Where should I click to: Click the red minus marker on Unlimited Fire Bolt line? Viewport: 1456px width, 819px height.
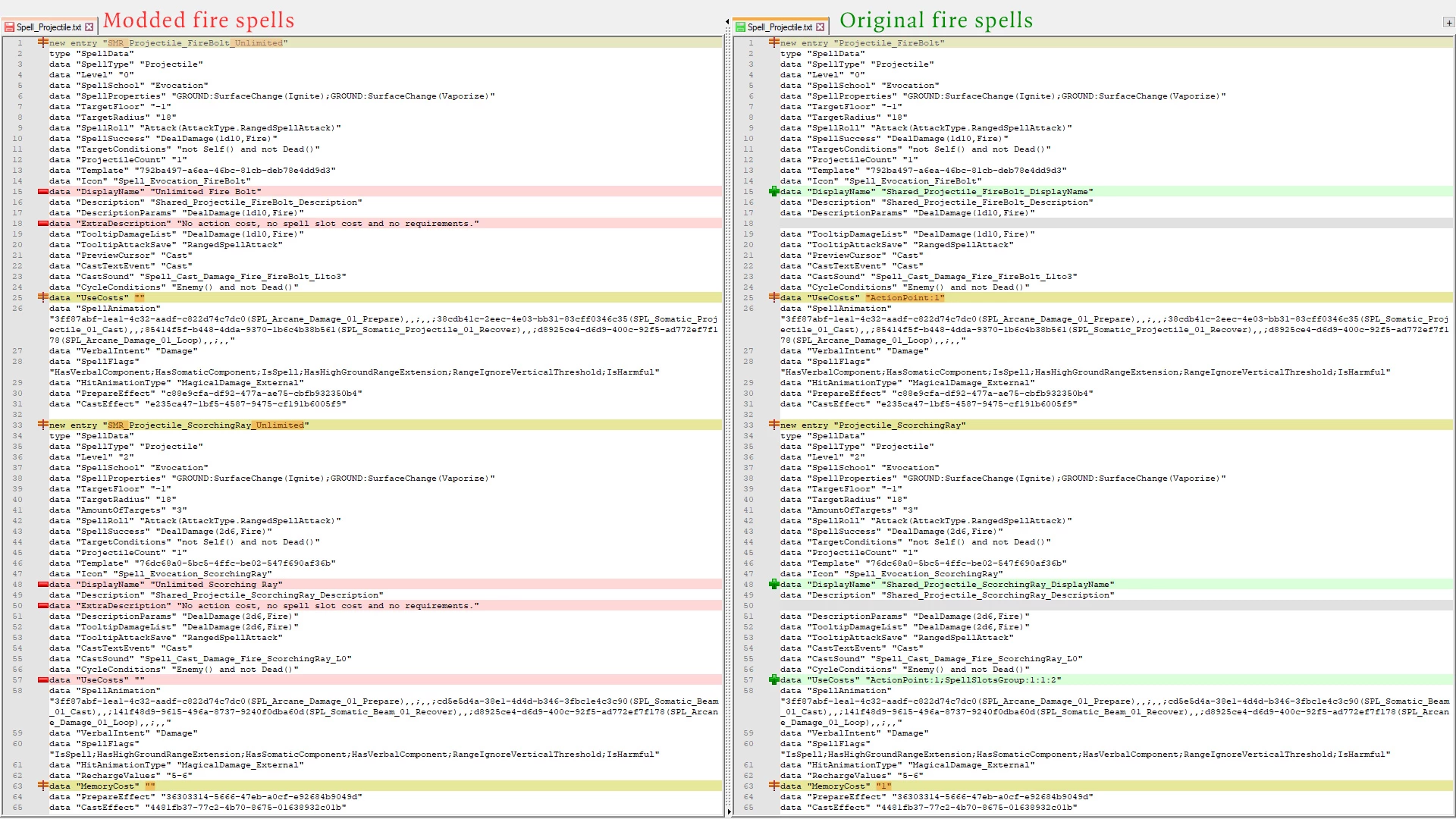[43, 192]
